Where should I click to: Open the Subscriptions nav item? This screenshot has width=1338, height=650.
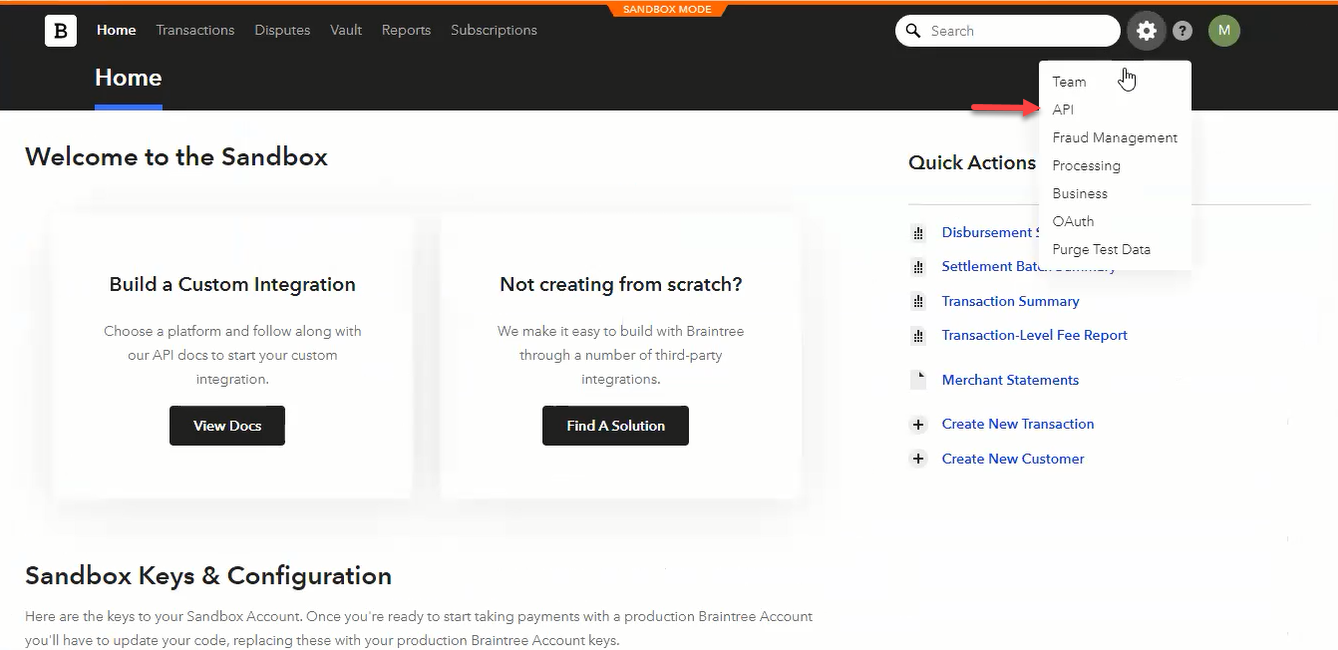point(494,30)
